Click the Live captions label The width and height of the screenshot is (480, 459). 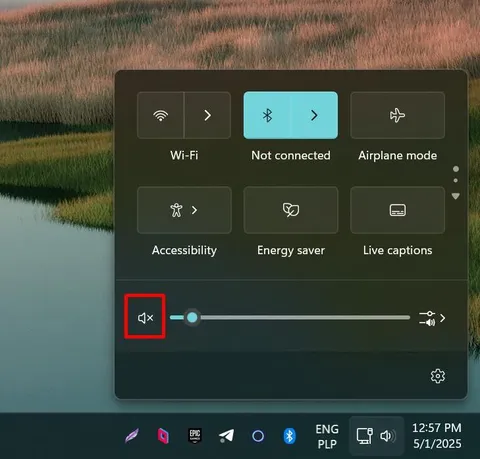(x=397, y=250)
